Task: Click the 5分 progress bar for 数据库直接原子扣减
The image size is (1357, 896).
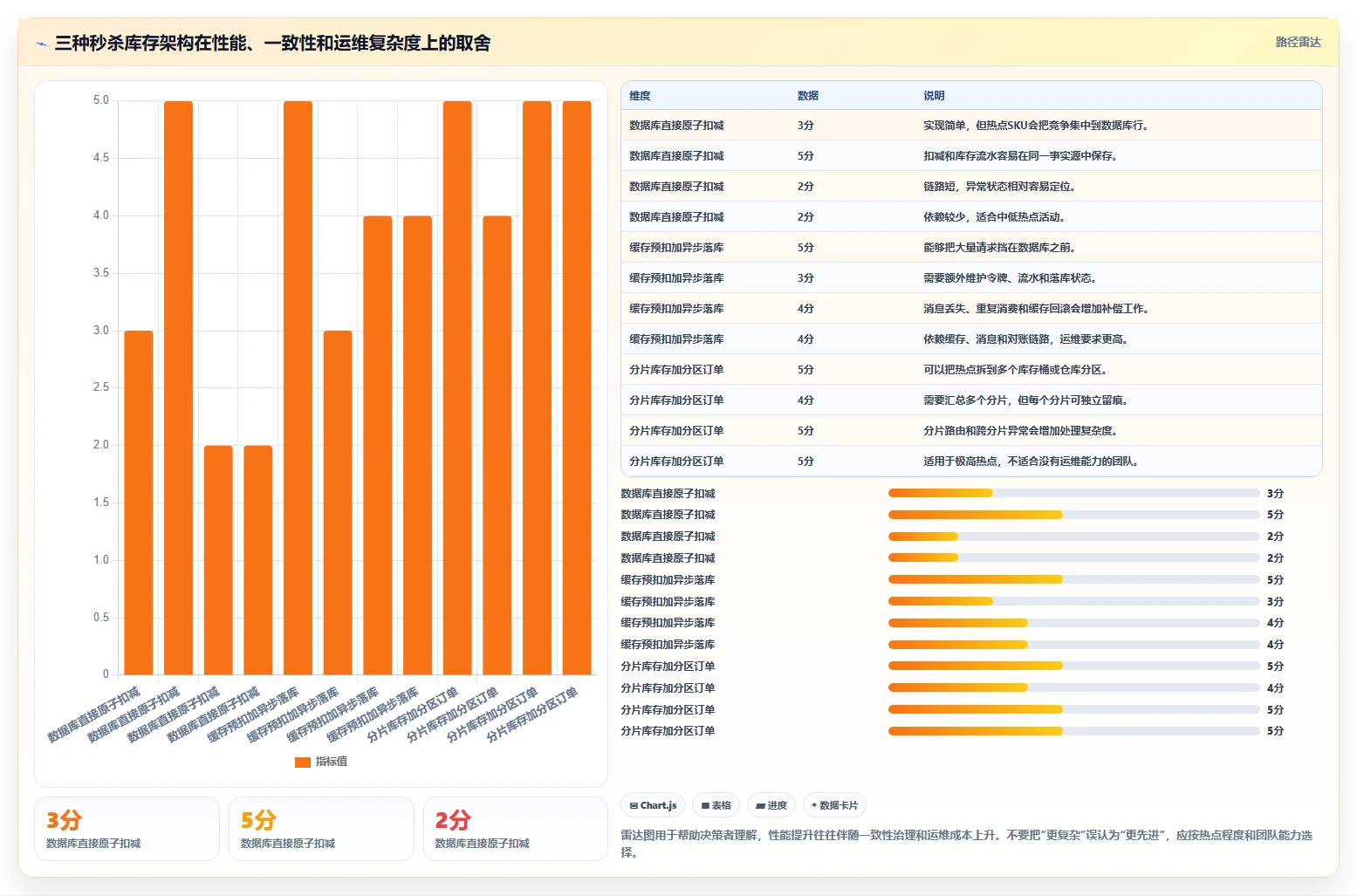Action: [x=1074, y=515]
